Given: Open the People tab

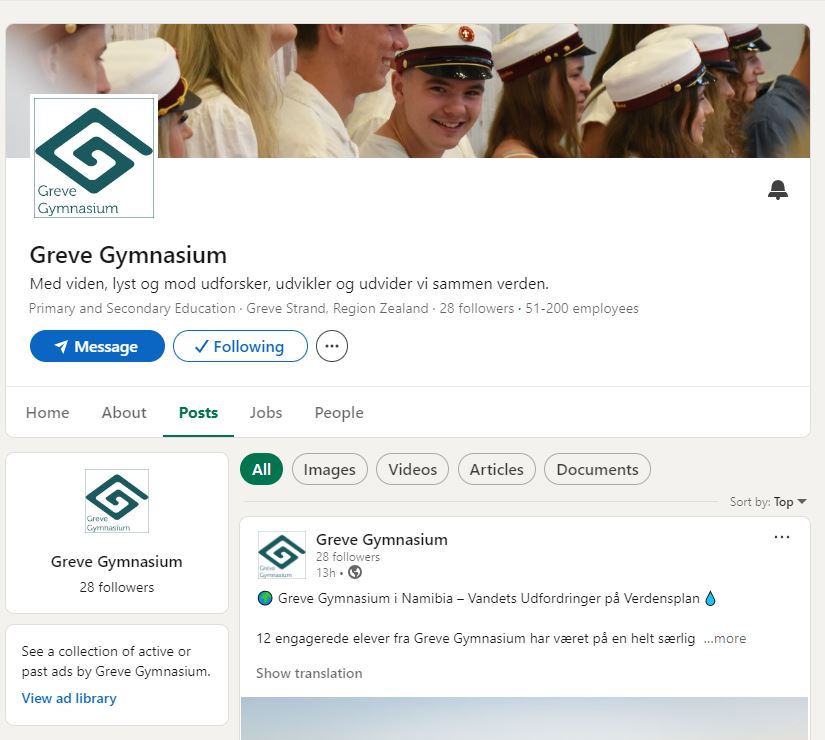Looking at the screenshot, I should [x=339, y=413].
